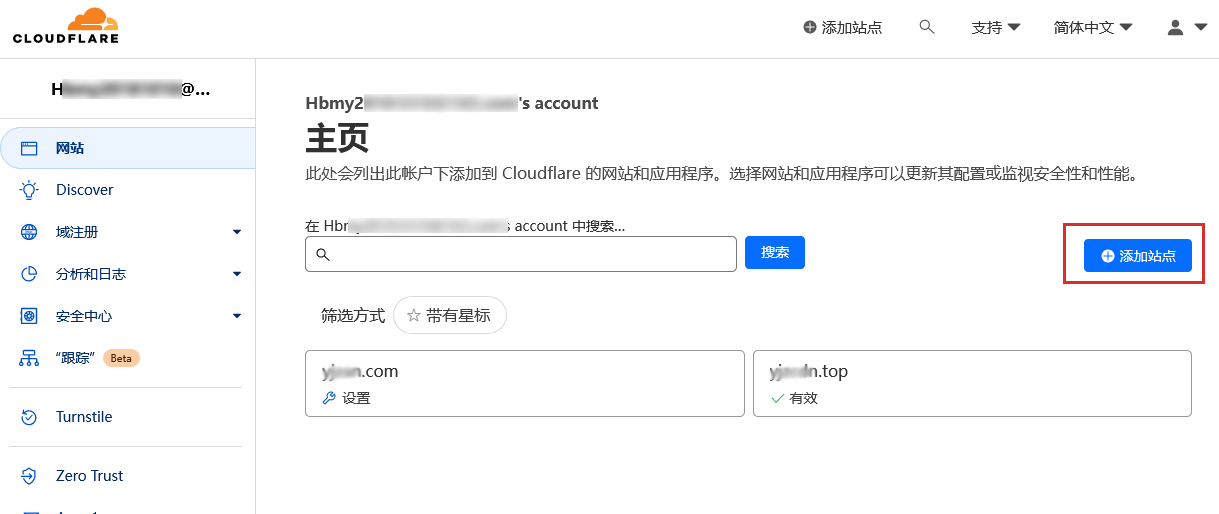
Task: Click the Turnstile sidebar icon
Action: point(29,417)
